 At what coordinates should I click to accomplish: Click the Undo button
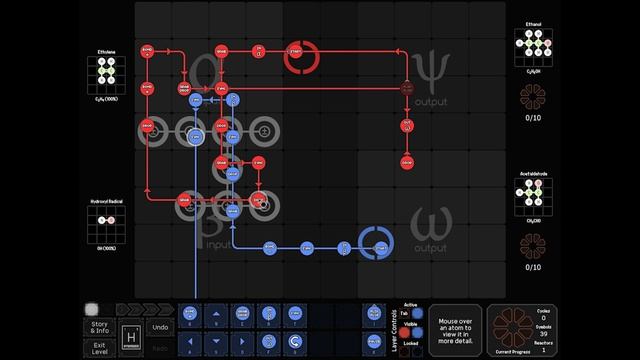[160, 327]
